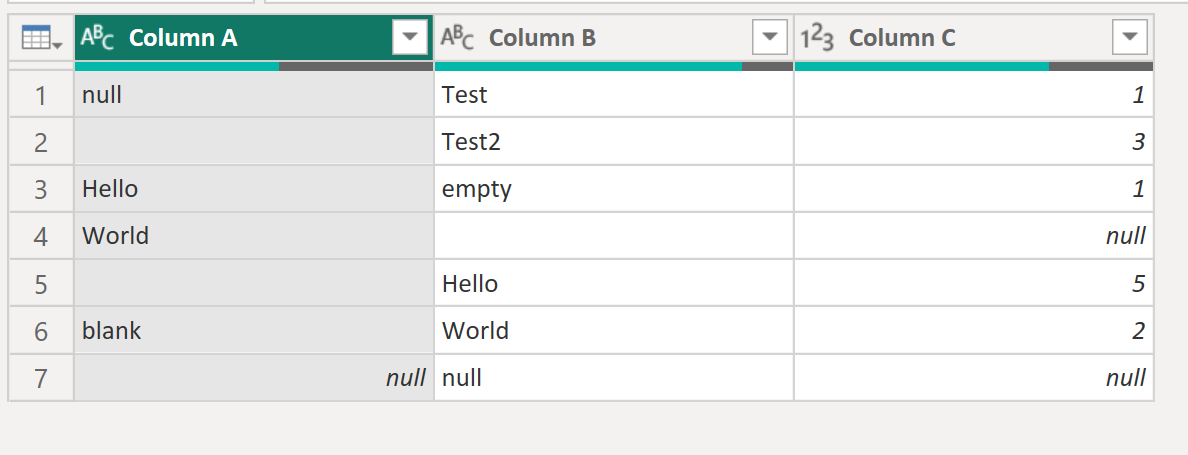
Task: Select the Column B header name
Action: (542, 38)
